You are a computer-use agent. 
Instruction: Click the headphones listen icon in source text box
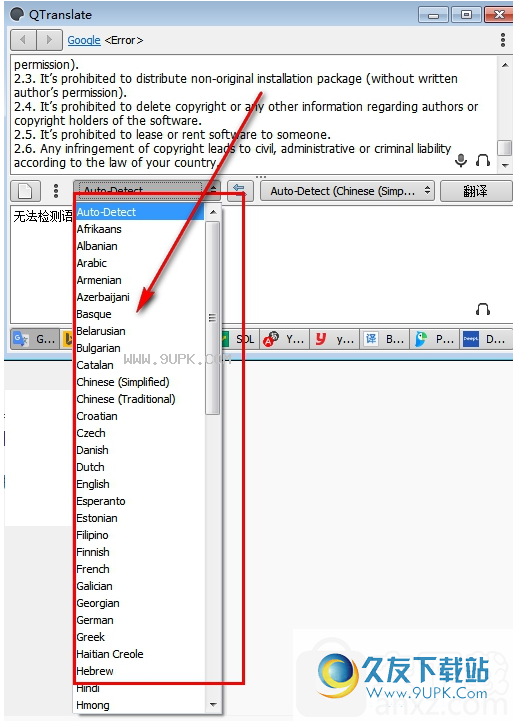[x=483, y=160]
